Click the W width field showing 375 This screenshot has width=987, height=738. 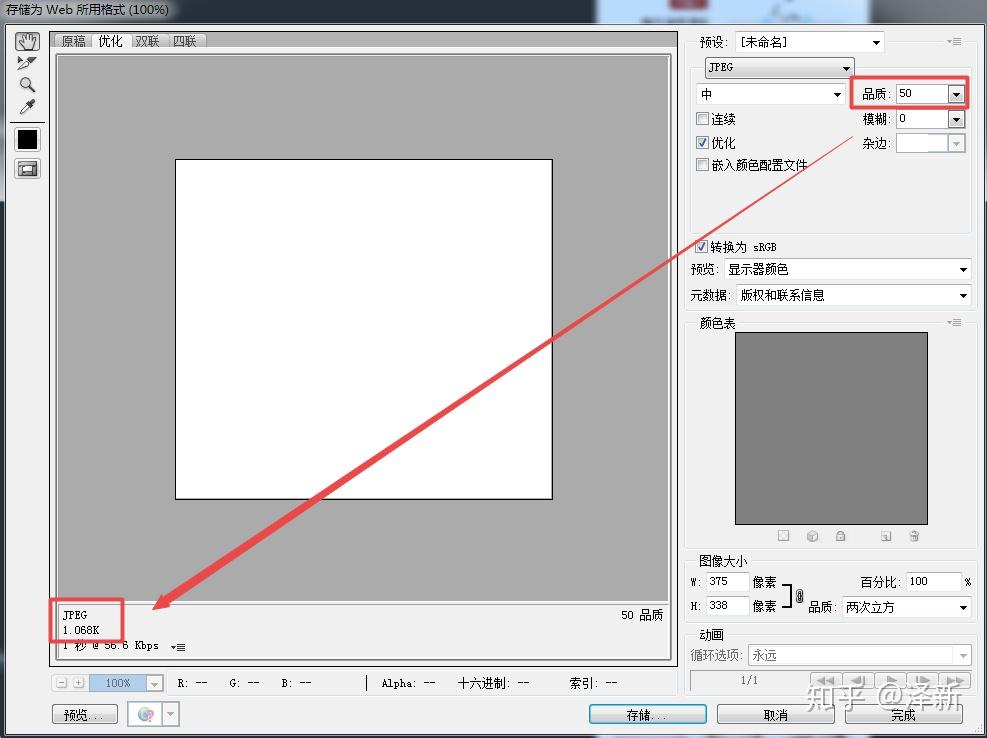click(728, 582)
